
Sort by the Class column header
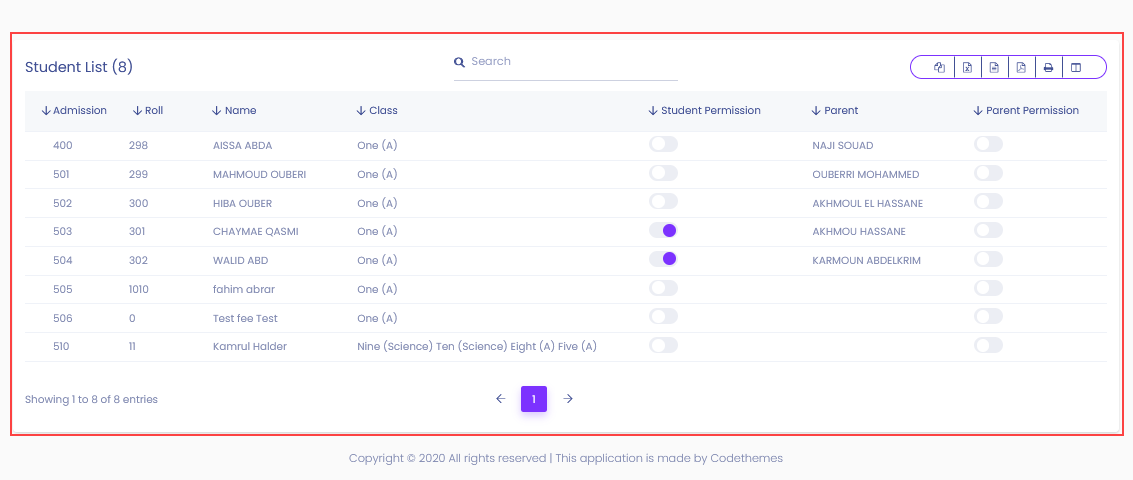(x=376, y=111)
